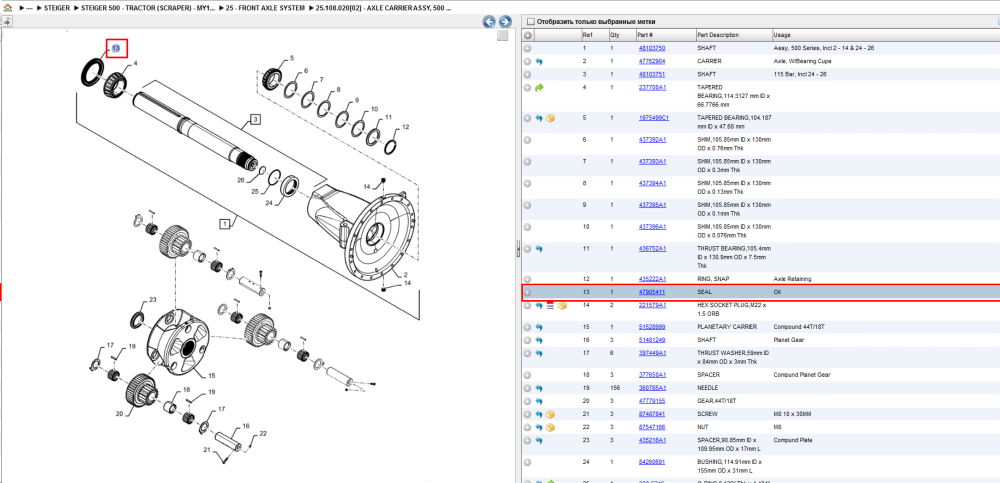1000x483 pixels.
Task: Click 'Axle Retaining' usage text
Action: pyautogui.click(x=791, y=279)
